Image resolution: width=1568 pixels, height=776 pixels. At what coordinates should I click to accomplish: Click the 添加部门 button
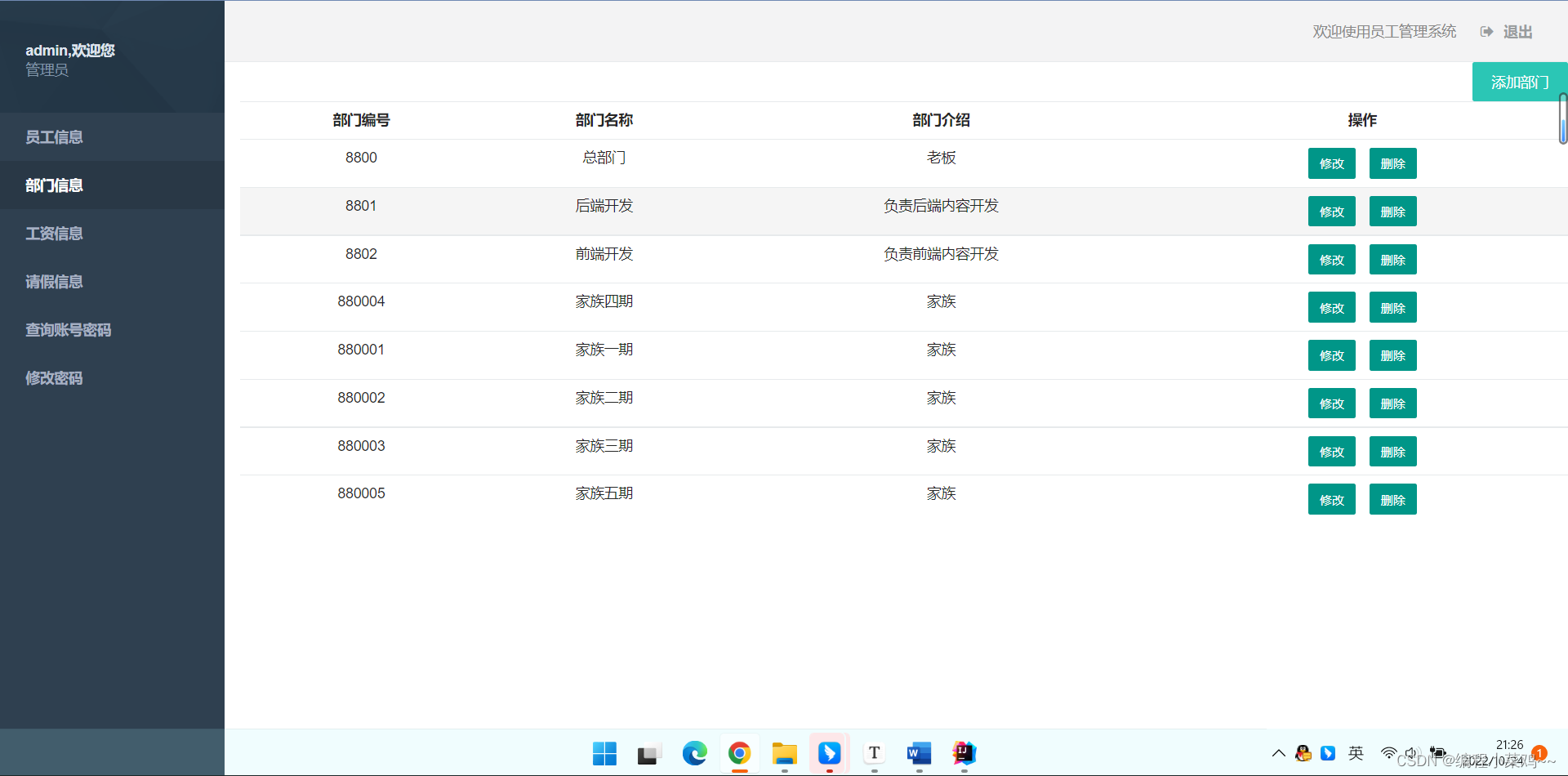(x=1520, y=82)
